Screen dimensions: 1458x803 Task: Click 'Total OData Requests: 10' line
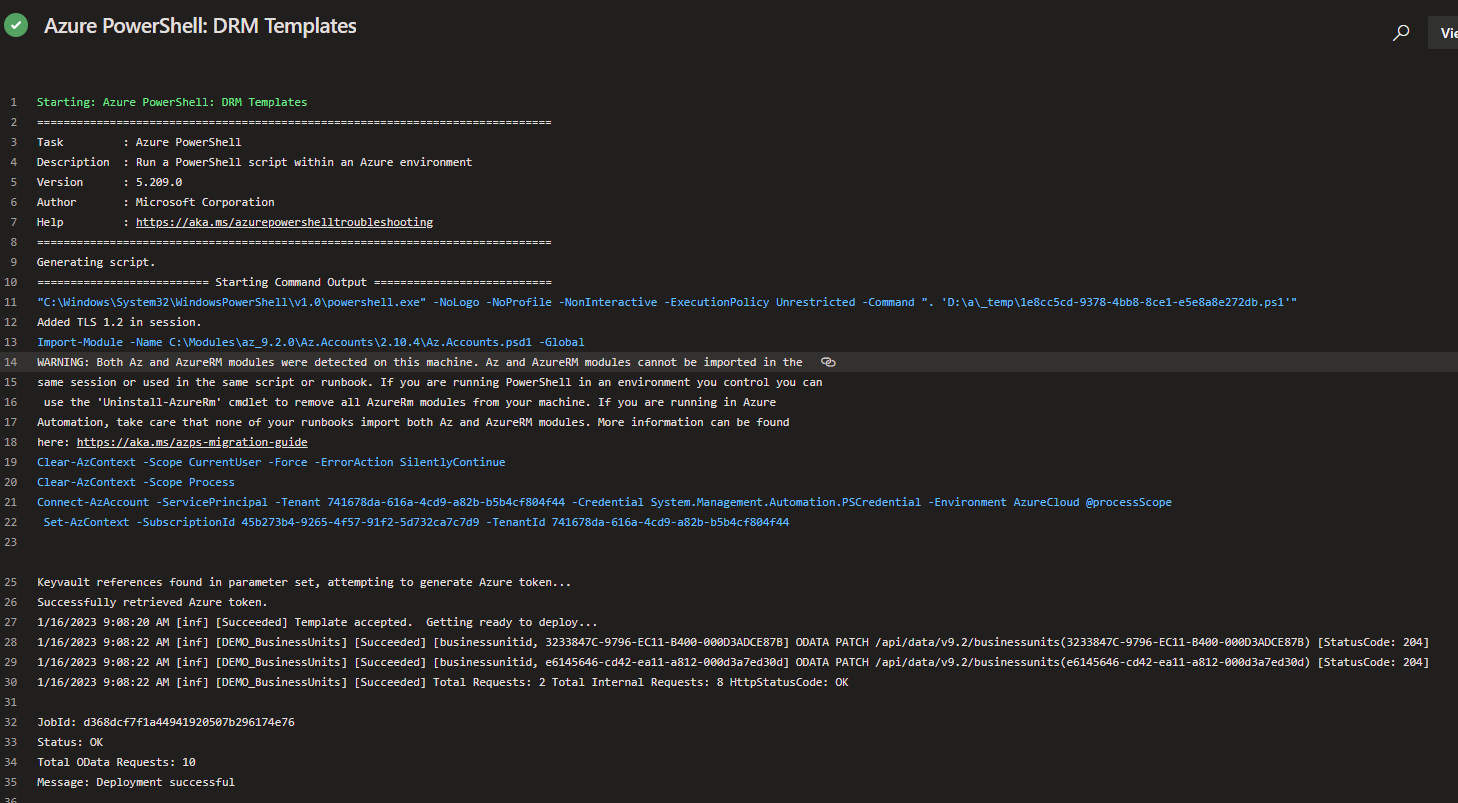coord(116,762)
